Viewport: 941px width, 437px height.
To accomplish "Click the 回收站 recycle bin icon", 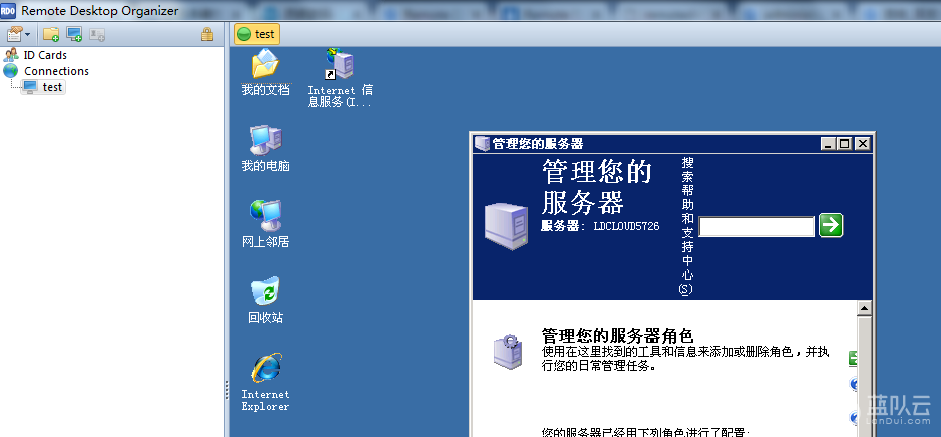I will [265, 292].
